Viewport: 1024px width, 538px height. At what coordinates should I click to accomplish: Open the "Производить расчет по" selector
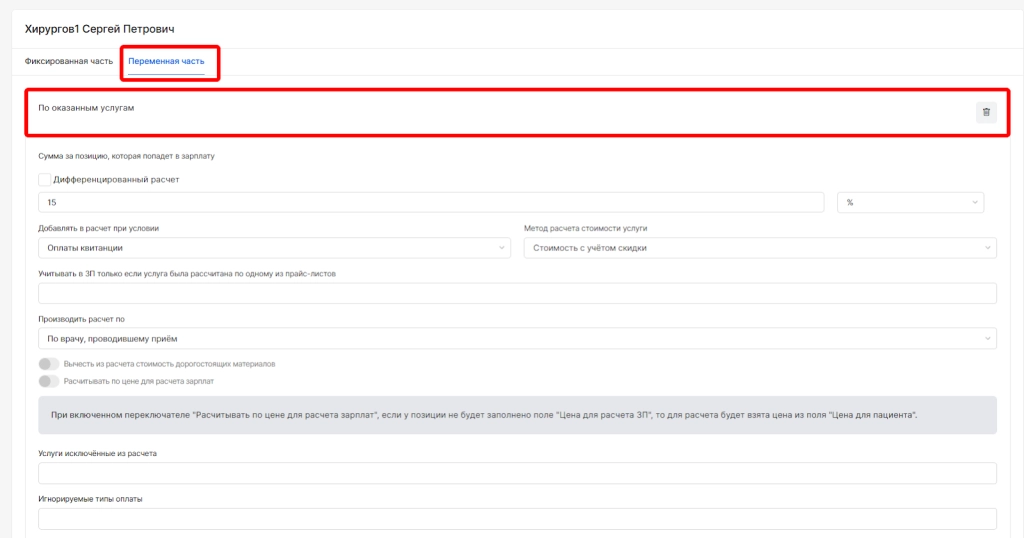(x=516, y=339)
